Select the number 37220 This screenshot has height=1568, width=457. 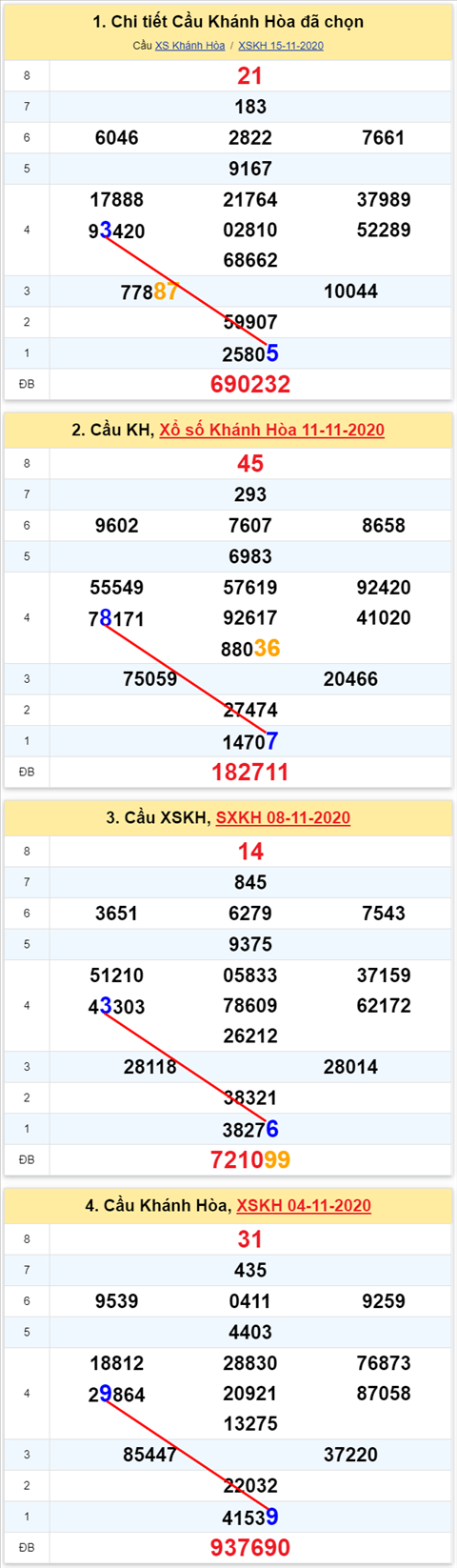[x=350, y=1455]
